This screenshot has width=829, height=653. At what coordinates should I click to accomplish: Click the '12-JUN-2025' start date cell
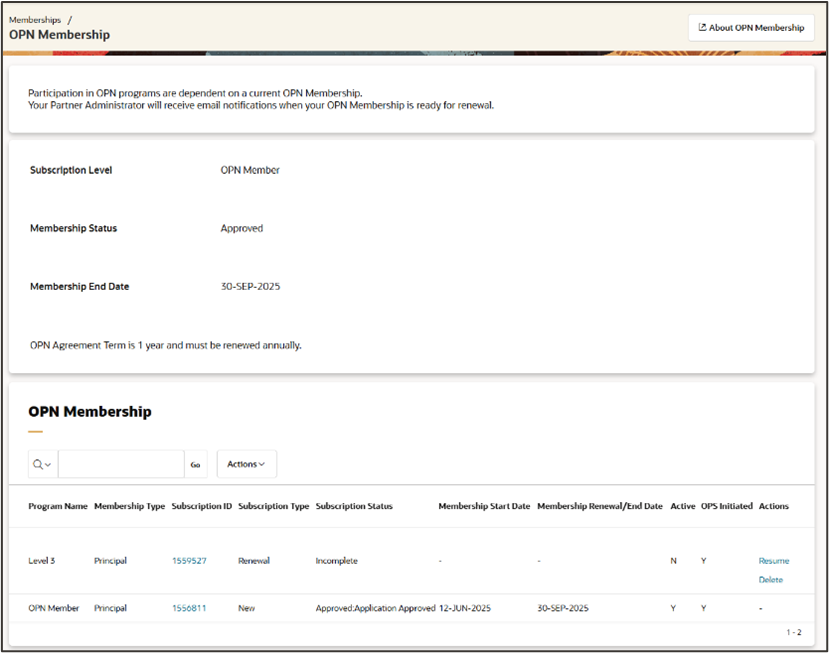tap(465, 608)
